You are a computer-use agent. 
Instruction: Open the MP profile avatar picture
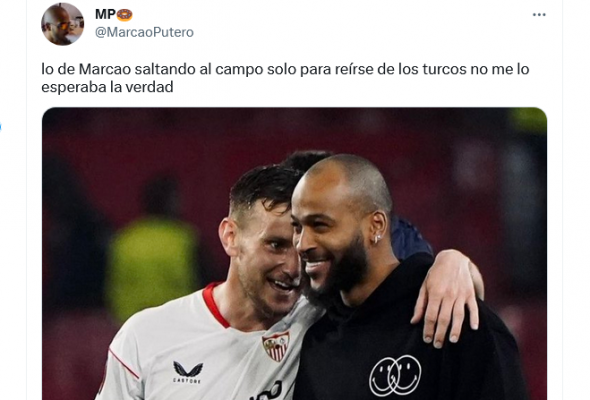click(62, 24)
